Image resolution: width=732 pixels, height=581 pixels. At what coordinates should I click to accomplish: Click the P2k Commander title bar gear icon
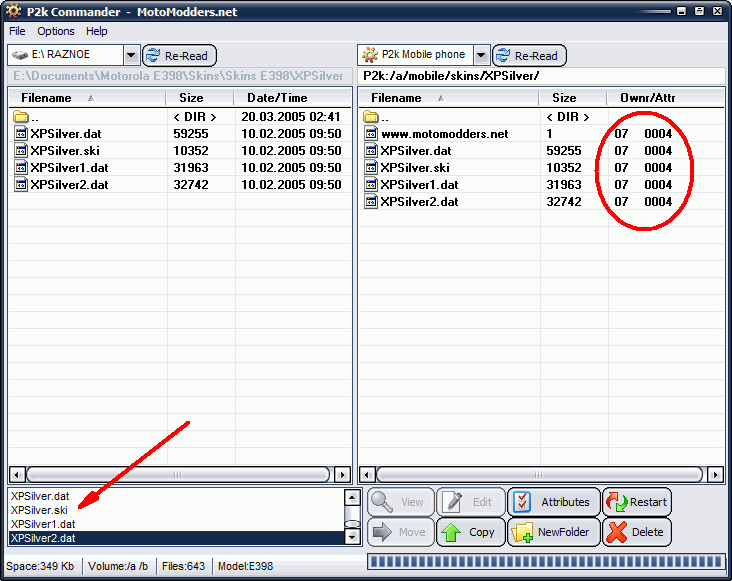pos(13,10)
